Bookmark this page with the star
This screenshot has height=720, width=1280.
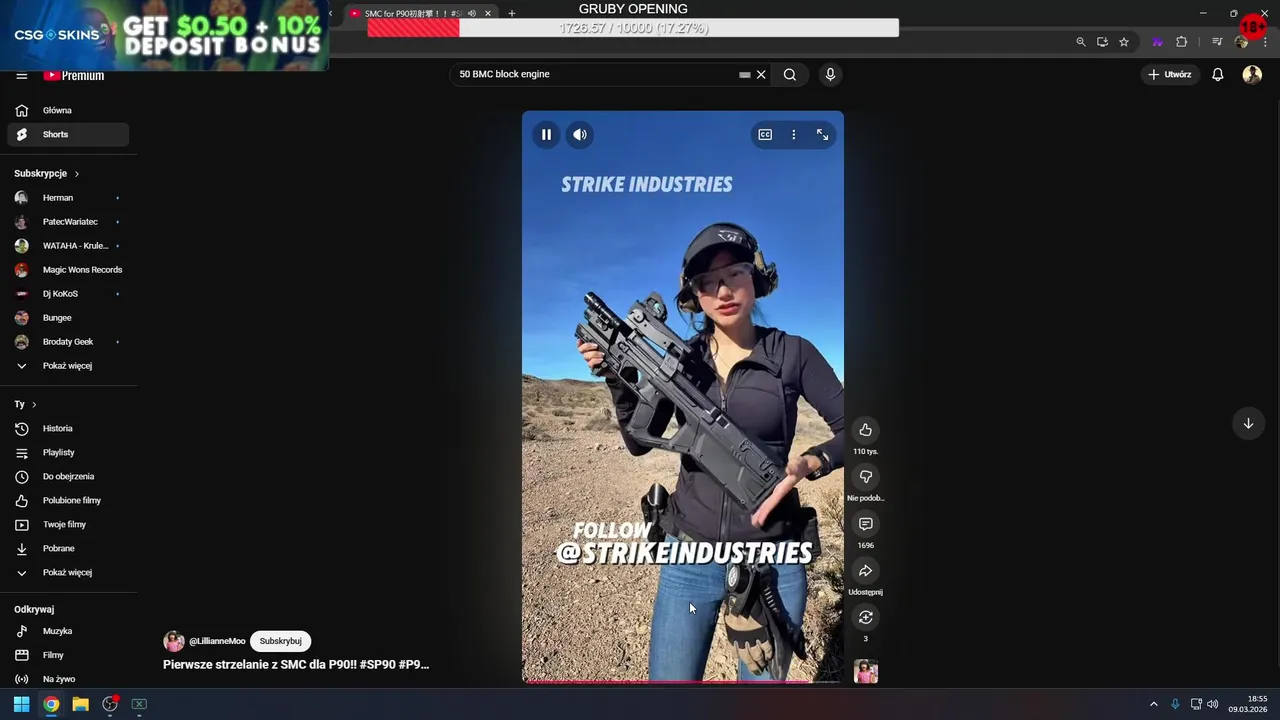tap(1124, 42)
